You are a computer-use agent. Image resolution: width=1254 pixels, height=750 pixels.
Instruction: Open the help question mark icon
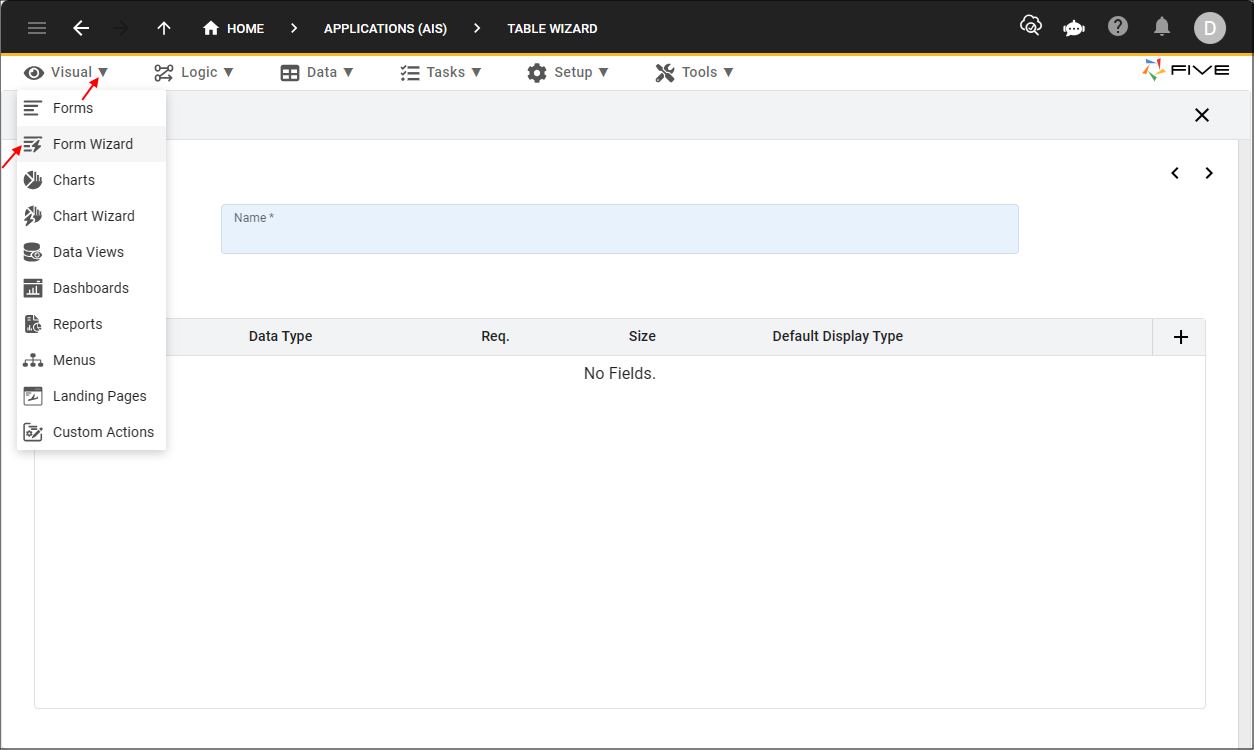1118,27
